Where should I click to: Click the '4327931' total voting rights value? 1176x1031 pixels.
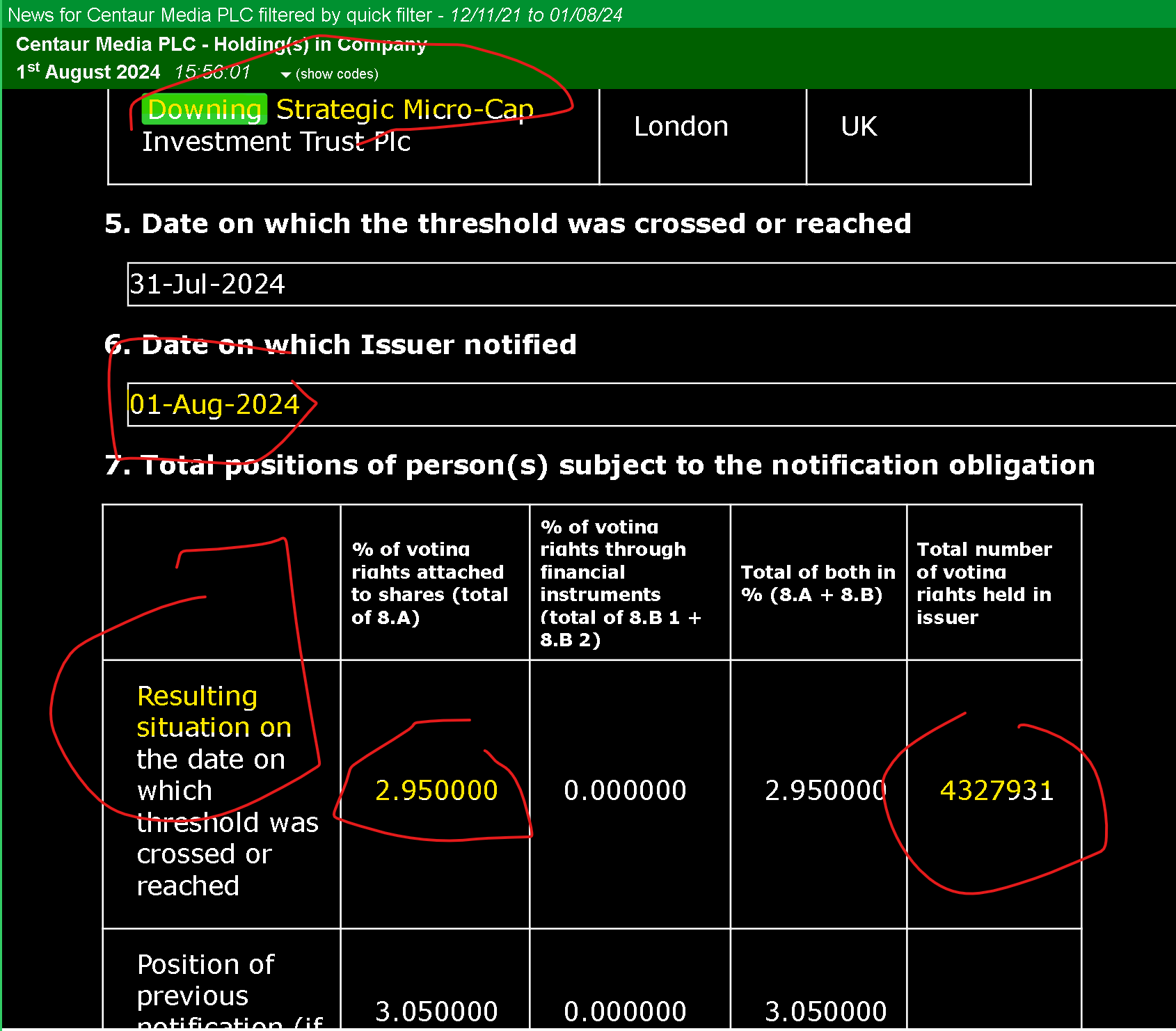pos(996,790)
